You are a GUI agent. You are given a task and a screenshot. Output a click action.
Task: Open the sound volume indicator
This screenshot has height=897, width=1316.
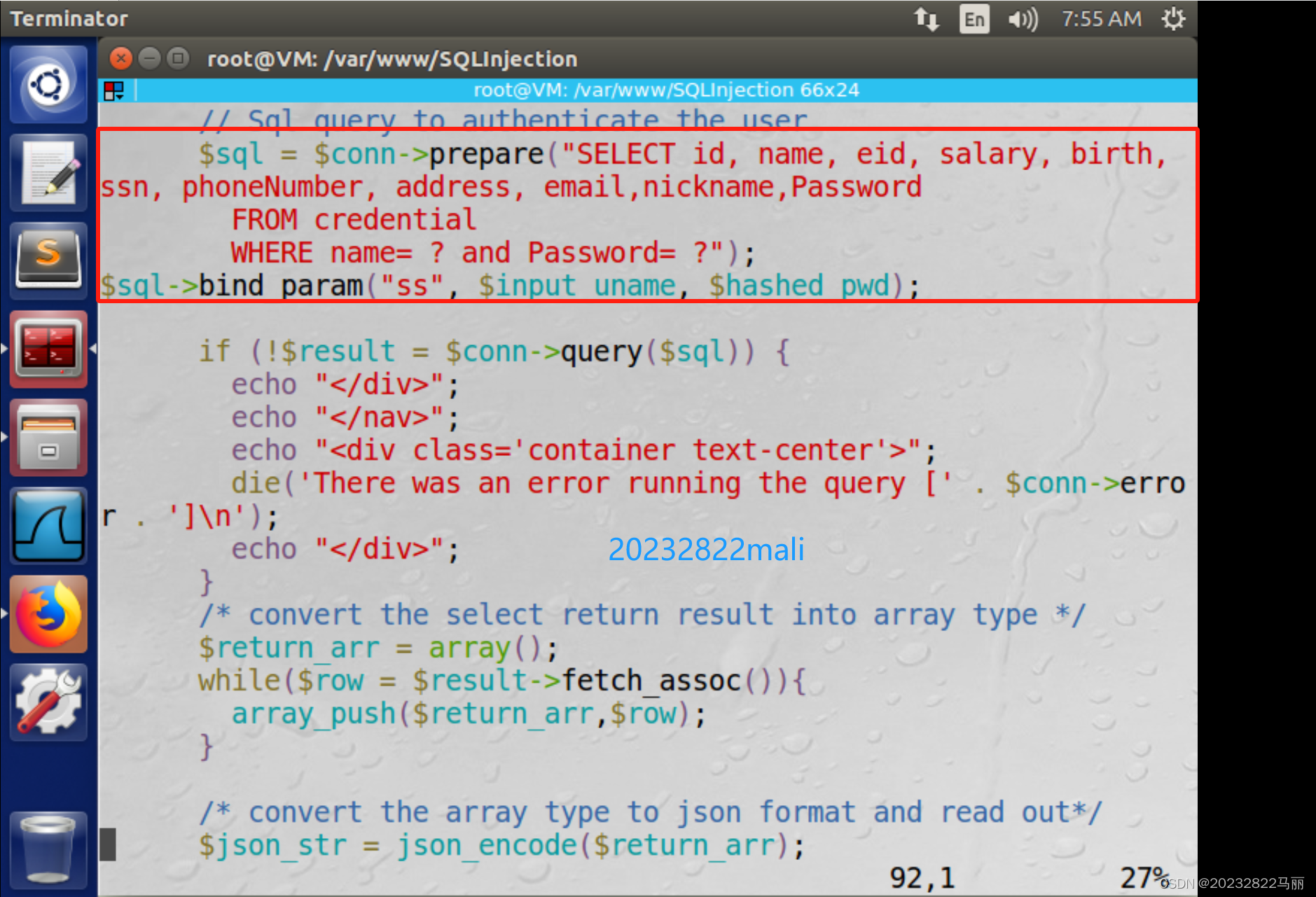point(1023,19)
